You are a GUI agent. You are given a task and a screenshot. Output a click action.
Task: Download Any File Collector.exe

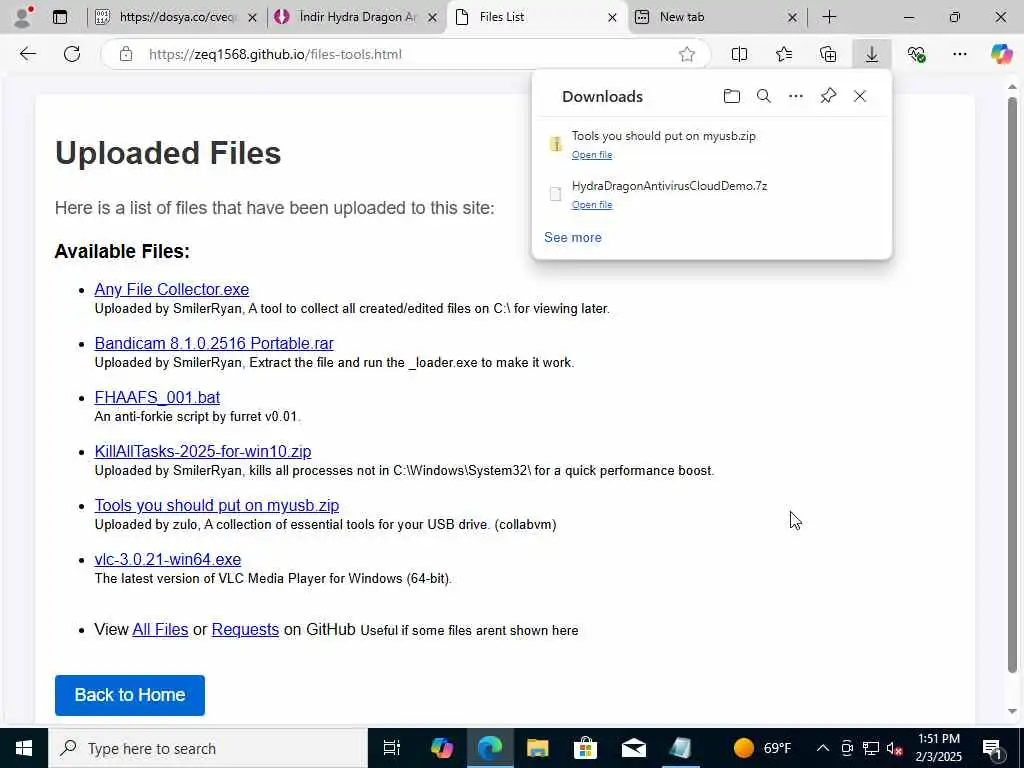pos(172,289)
